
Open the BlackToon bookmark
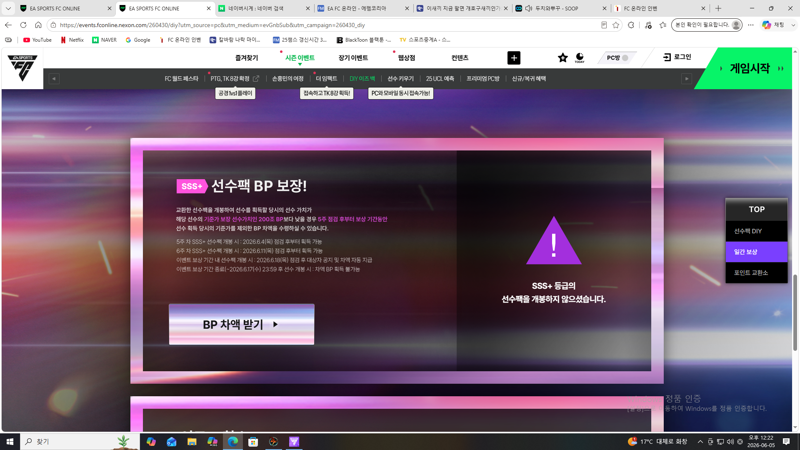pyautogui.click(x=364, y=40)
